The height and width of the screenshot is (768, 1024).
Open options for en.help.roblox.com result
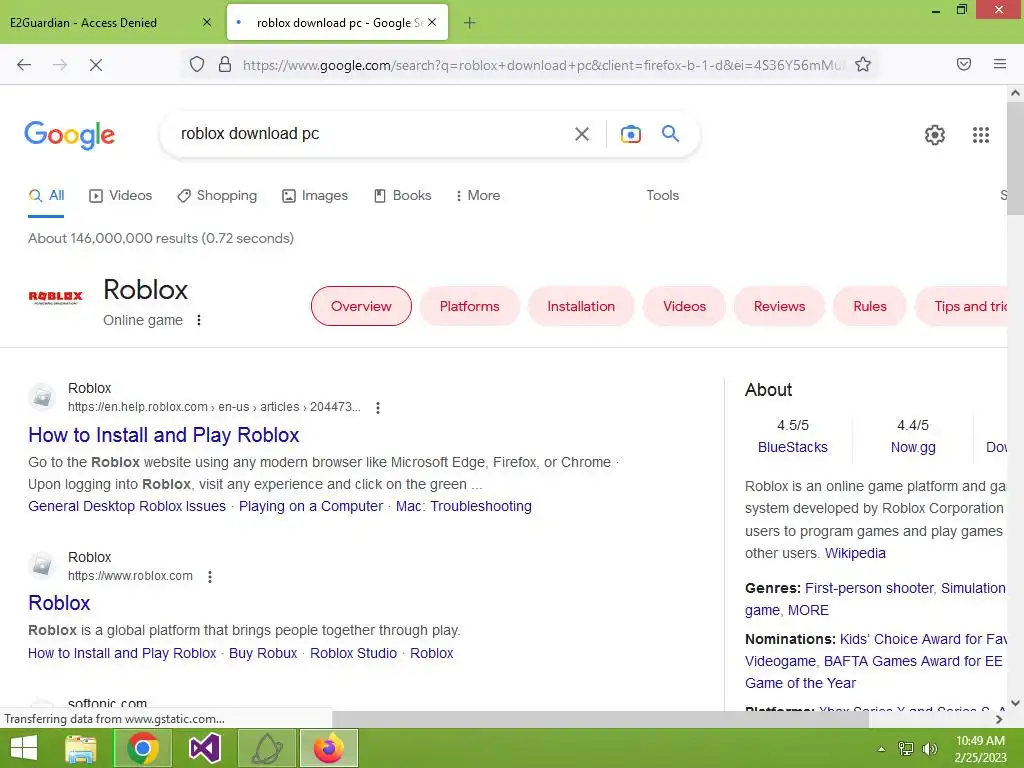[x=377, y=408]
